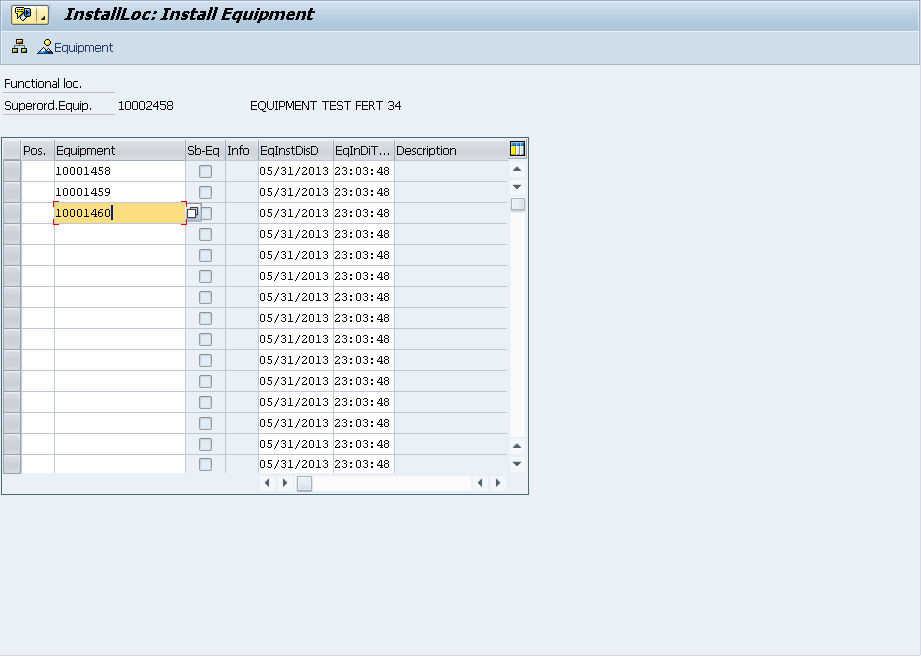Click text EQUIPMENT TEST FERT 34
The height and width of the screenshot is (657, 921).
(325, 106)
